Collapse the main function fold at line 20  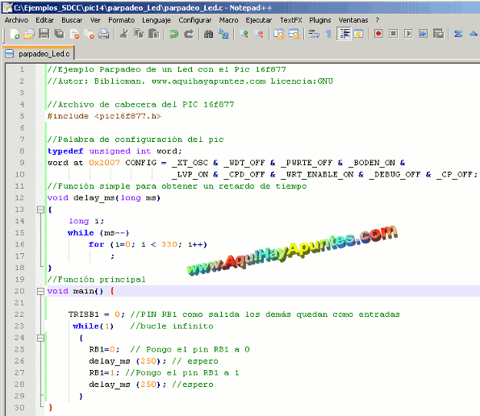40,291
